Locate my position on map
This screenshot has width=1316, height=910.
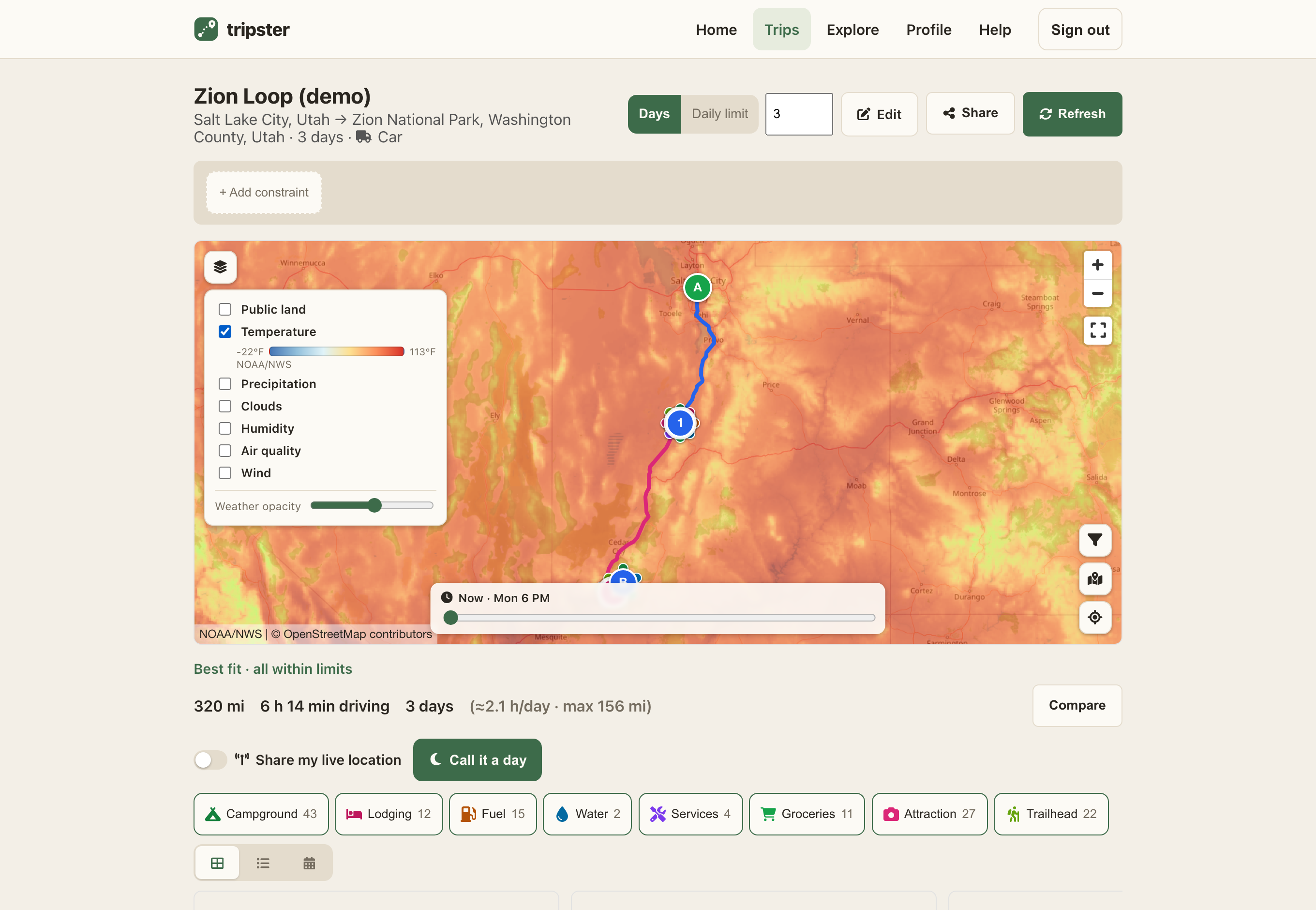coord(1094,617)
